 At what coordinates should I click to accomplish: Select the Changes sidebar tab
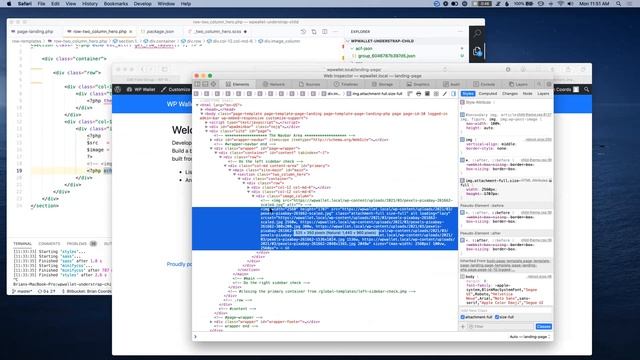tap(510, 94)
